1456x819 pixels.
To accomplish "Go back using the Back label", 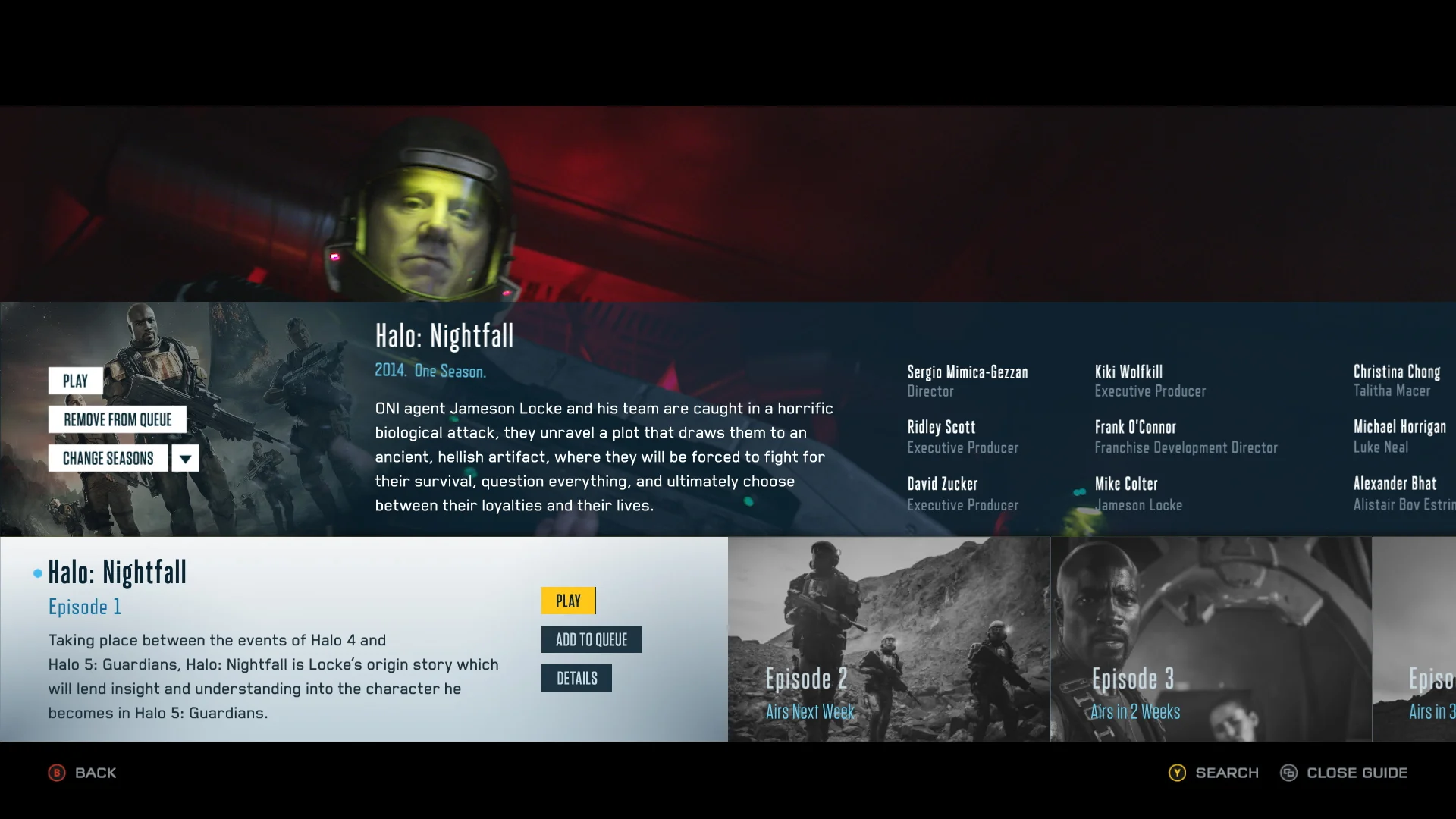I will pyautogui.click(x=96, y=773).
